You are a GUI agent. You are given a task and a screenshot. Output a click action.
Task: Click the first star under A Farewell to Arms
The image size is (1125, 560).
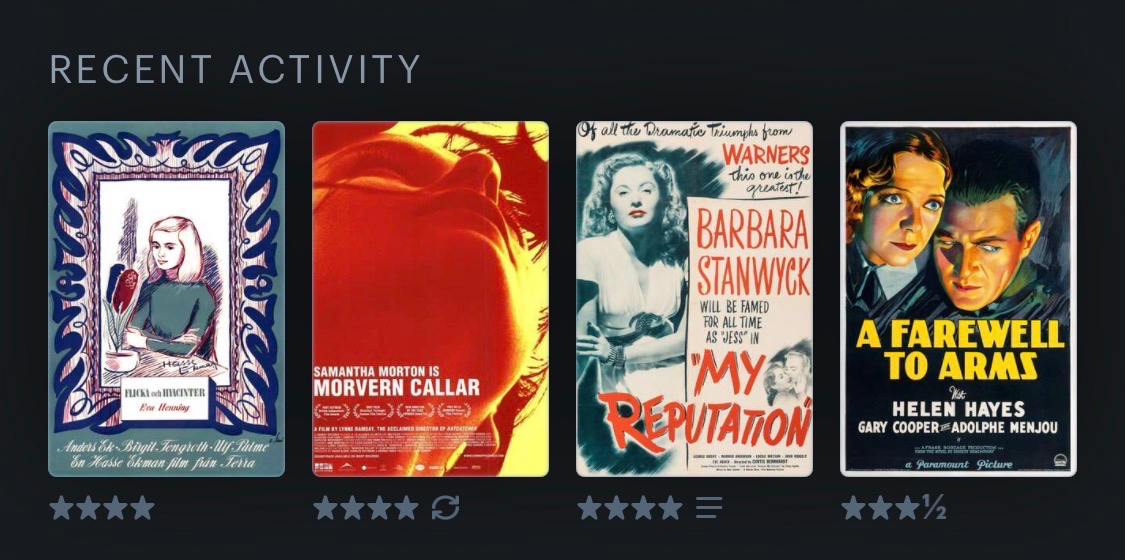(853, 508)
